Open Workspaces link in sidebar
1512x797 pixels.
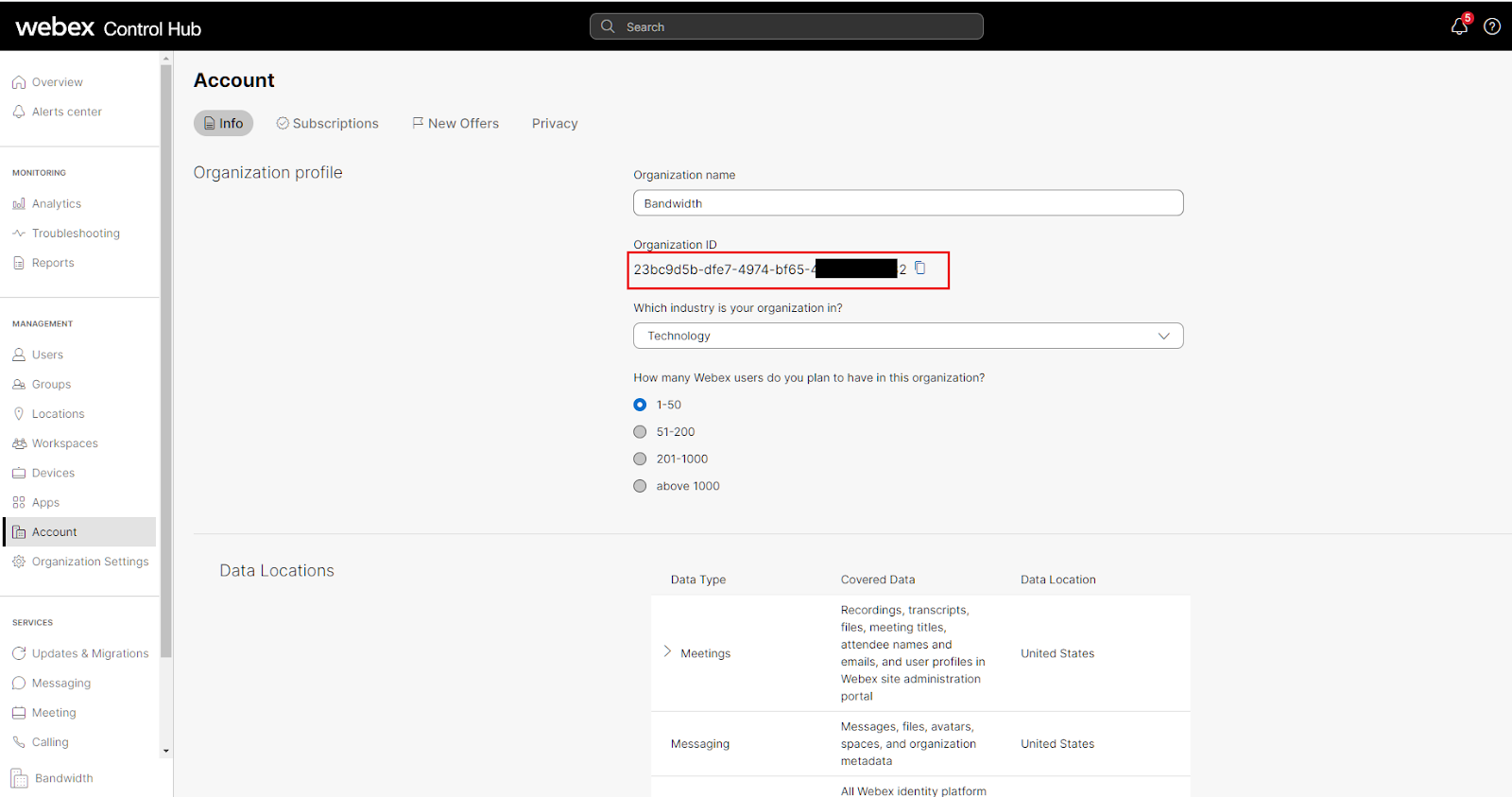[x=65, y=443]
